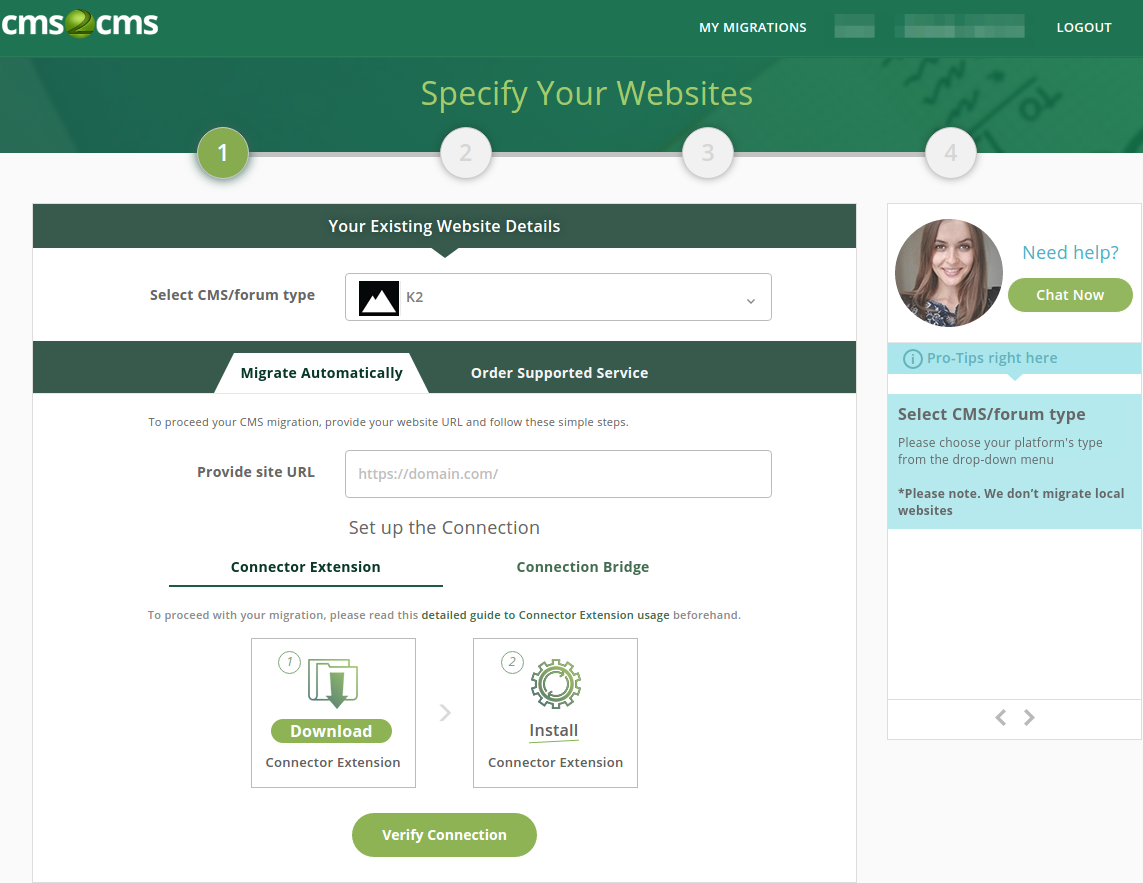1143x883 pixels.
Task: Show next pro-tip with right arrow
Action: (x=1029, y=717)
